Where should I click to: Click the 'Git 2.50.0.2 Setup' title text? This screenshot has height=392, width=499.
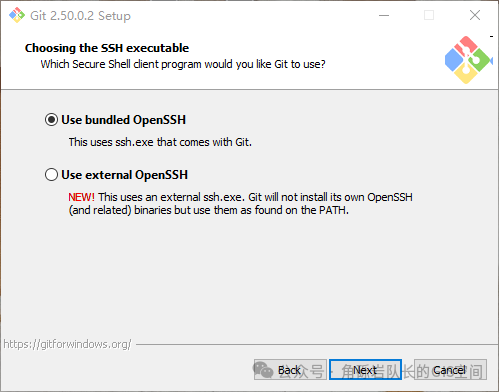(x=80, y=16)
